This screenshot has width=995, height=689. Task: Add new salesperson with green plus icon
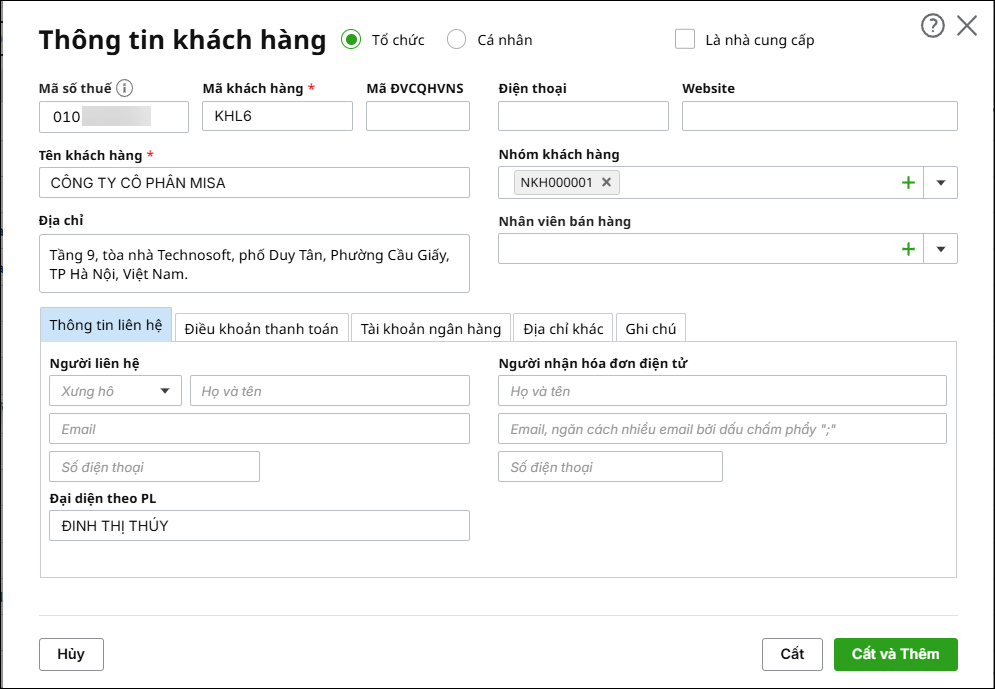(x=908, y=249)
